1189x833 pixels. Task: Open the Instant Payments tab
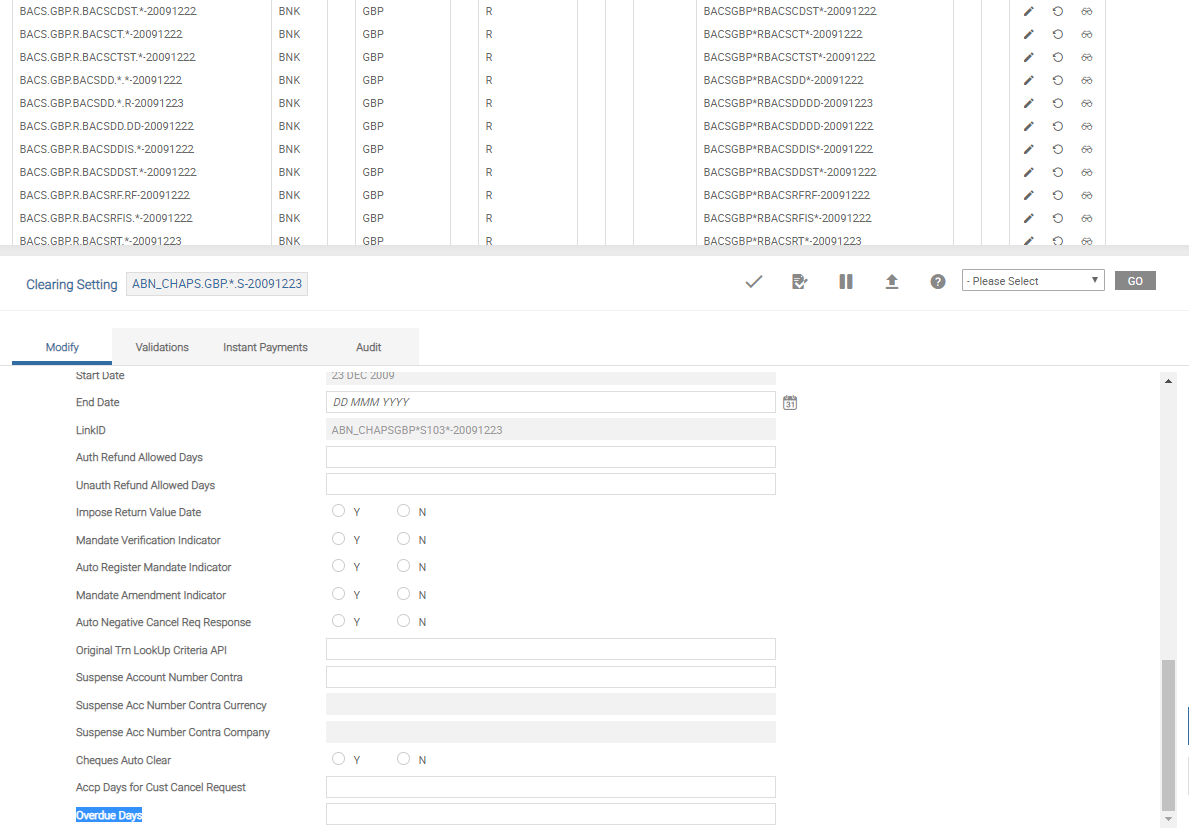pos(265,347)
